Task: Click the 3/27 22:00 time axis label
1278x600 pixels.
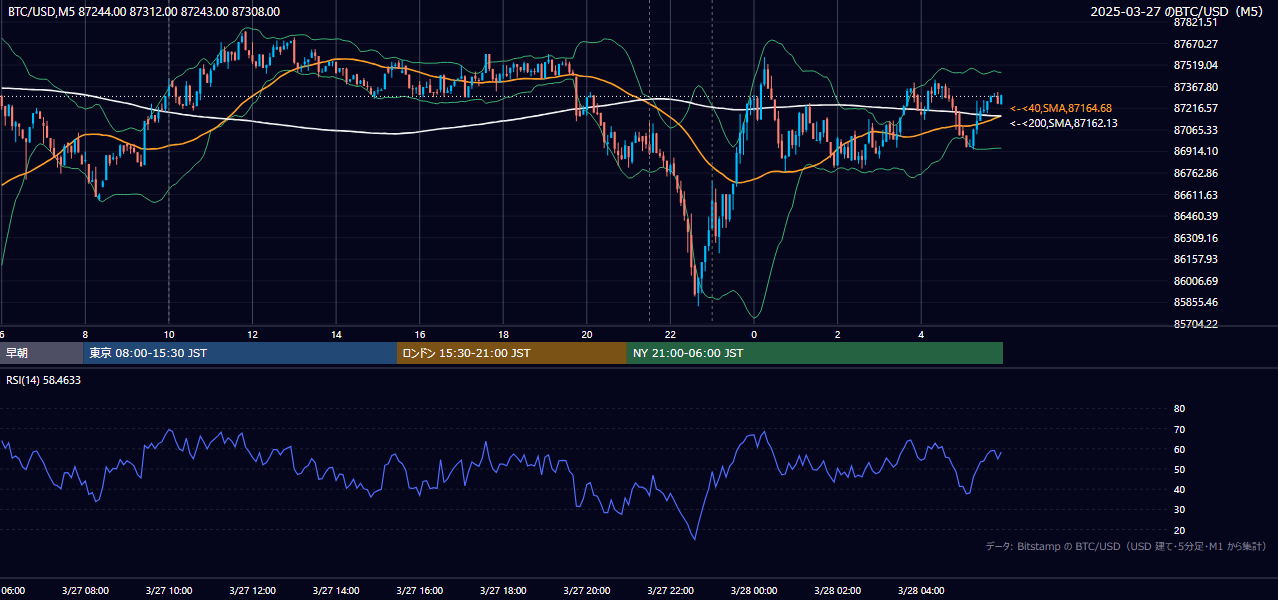Action: (x=670, y=591)
